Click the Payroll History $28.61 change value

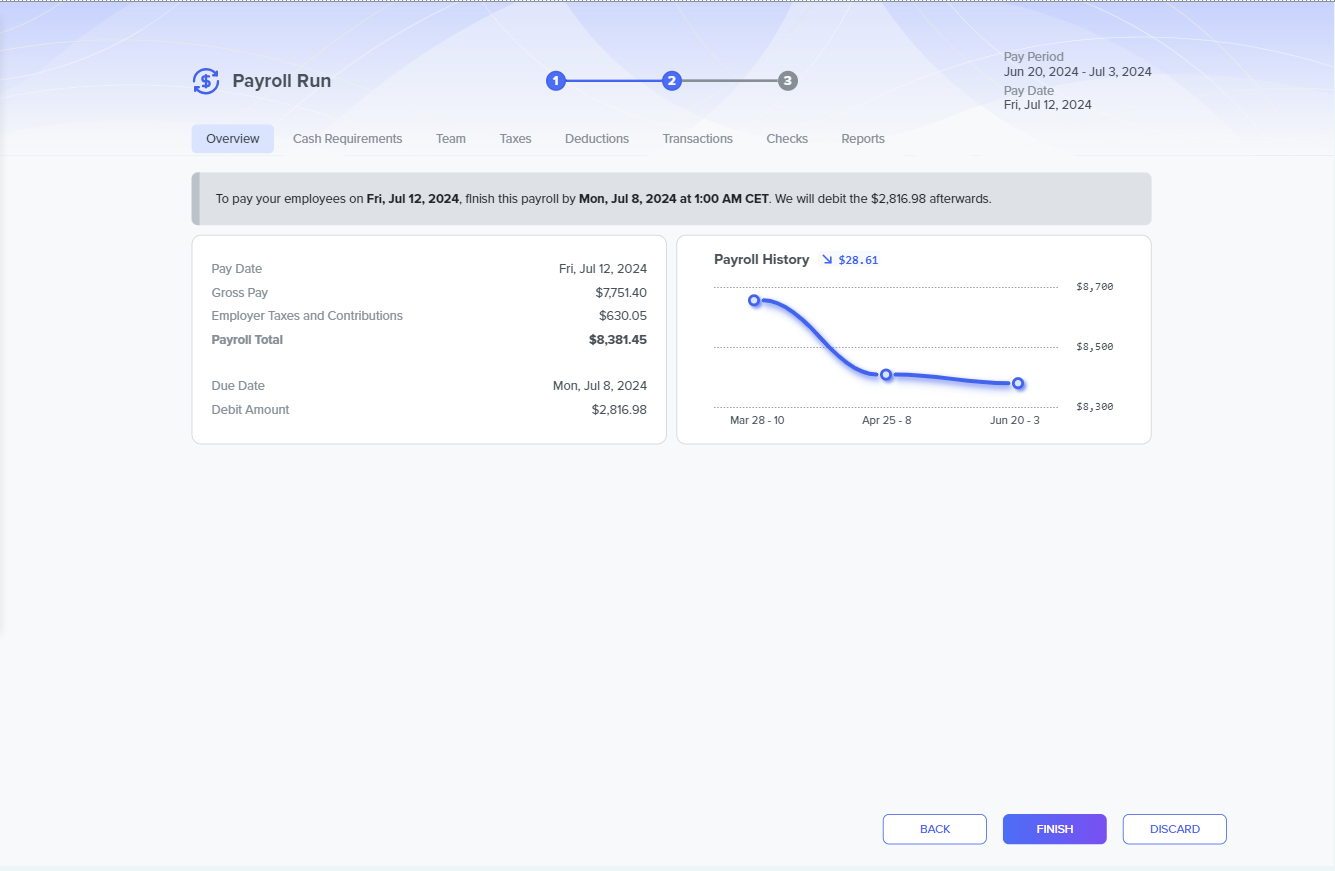[858, 260]
